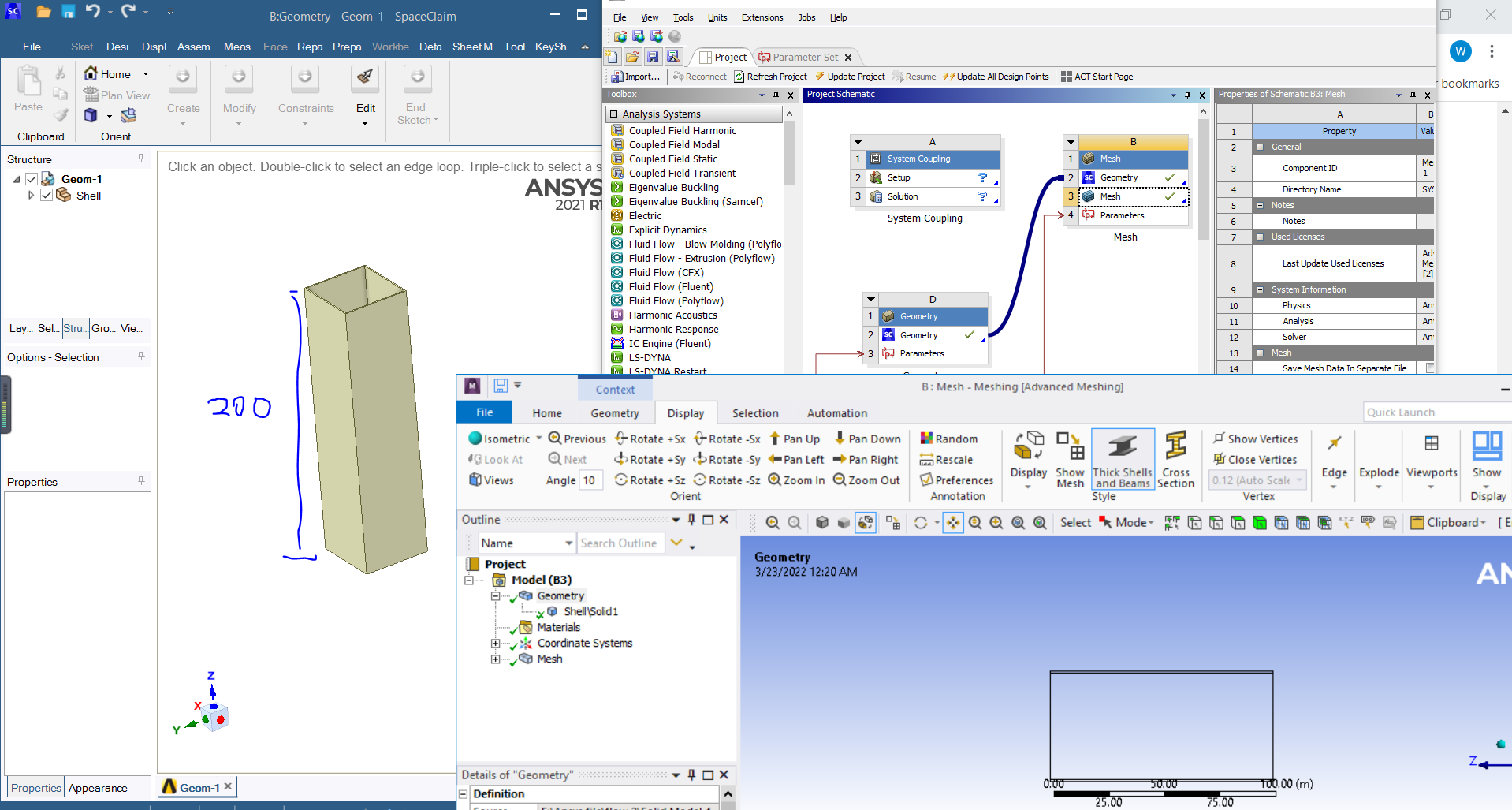
Task: Click Workbench save-as icon
Action: coord(672,57)
